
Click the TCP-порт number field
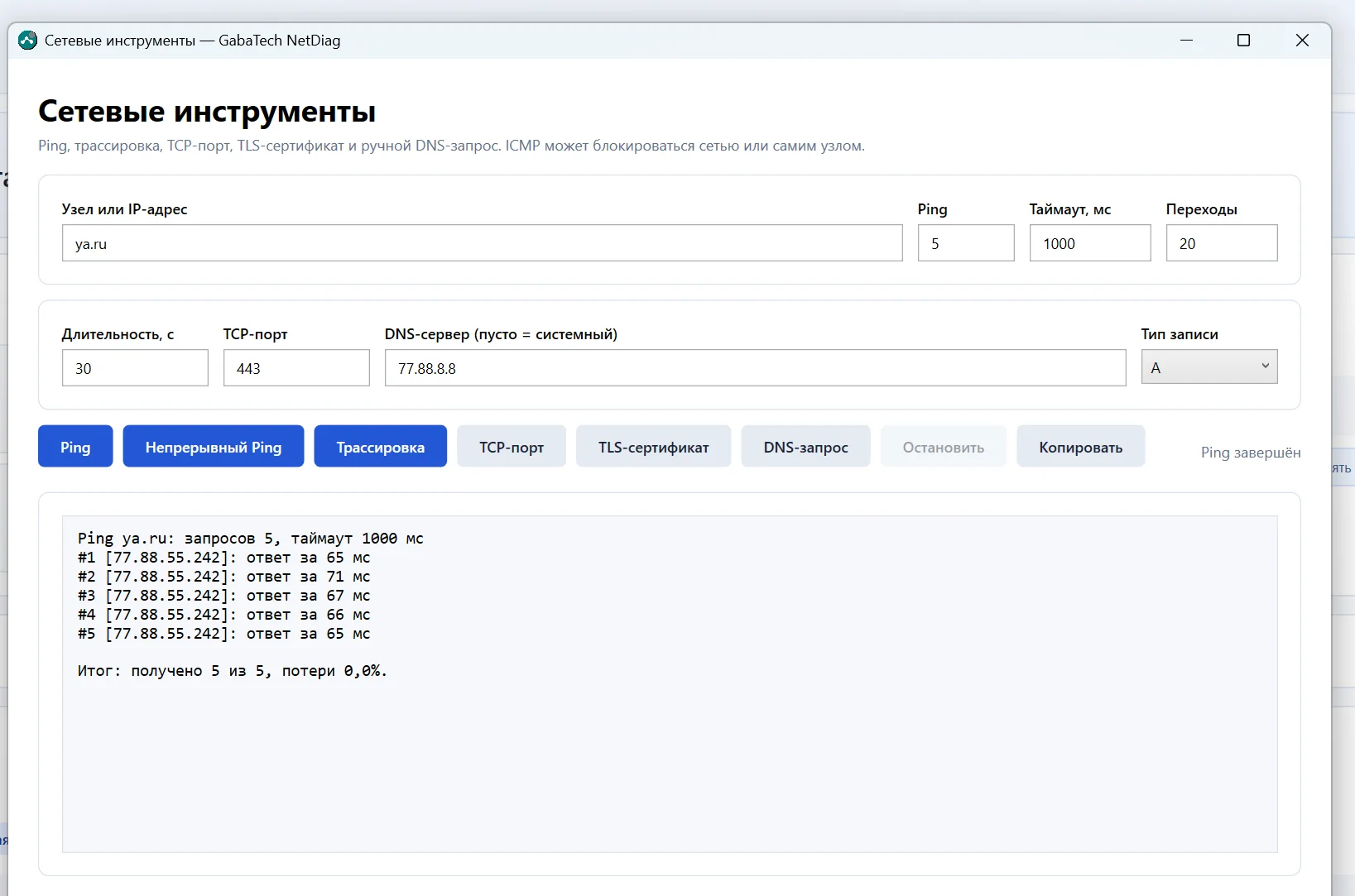[296, 367]
